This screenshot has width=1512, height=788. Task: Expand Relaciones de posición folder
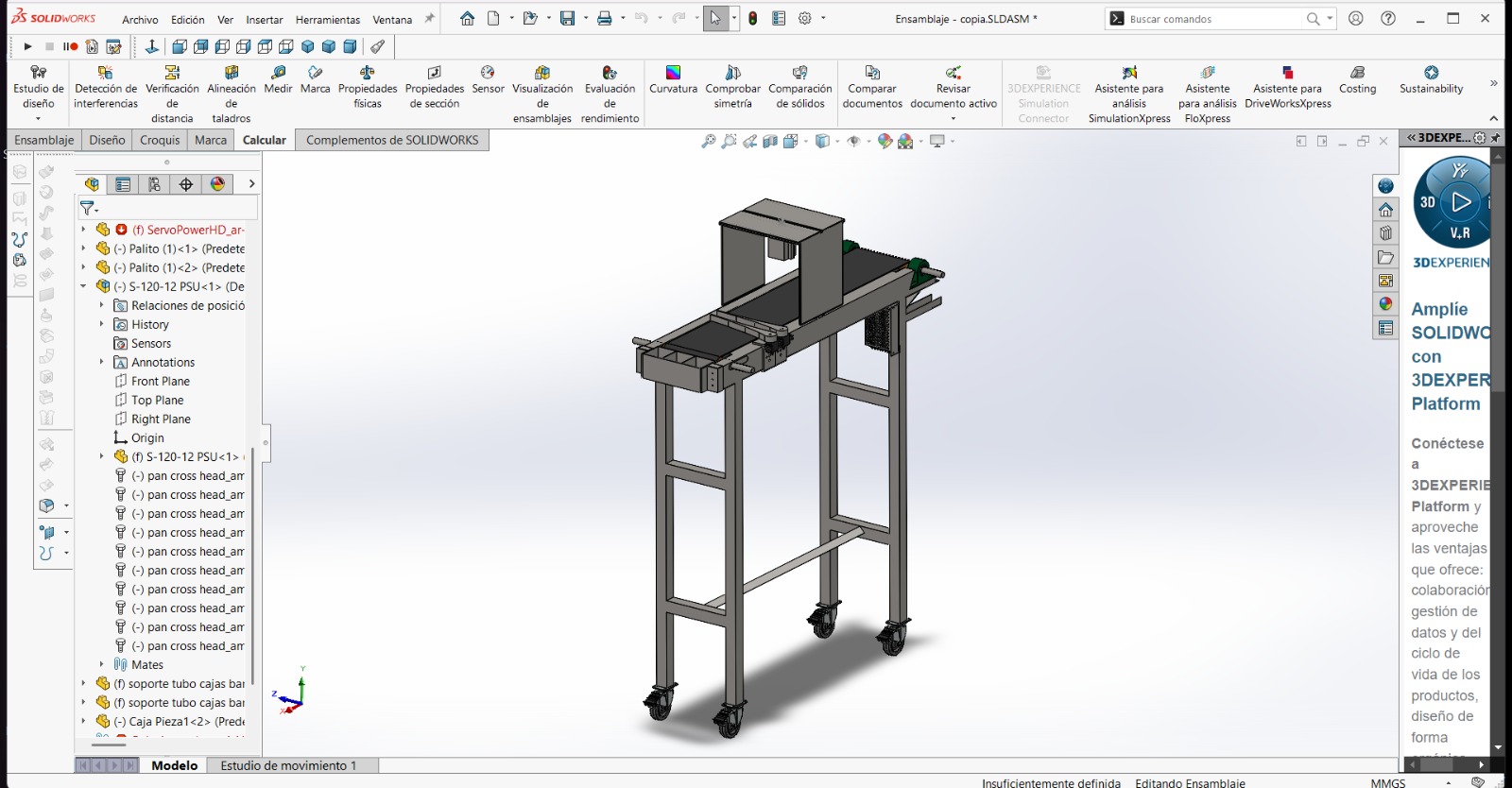point(102,305)
